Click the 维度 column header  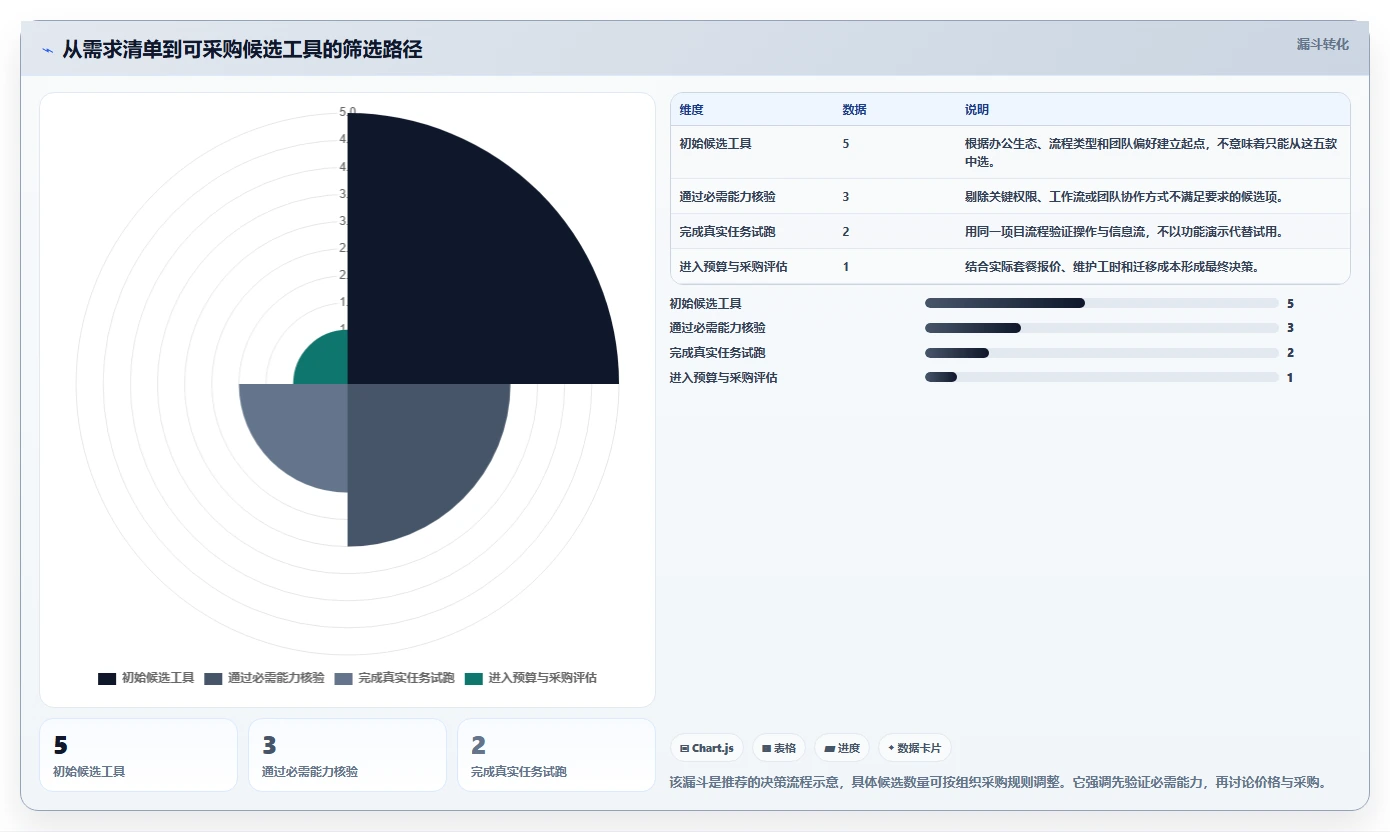click(692, 110)
